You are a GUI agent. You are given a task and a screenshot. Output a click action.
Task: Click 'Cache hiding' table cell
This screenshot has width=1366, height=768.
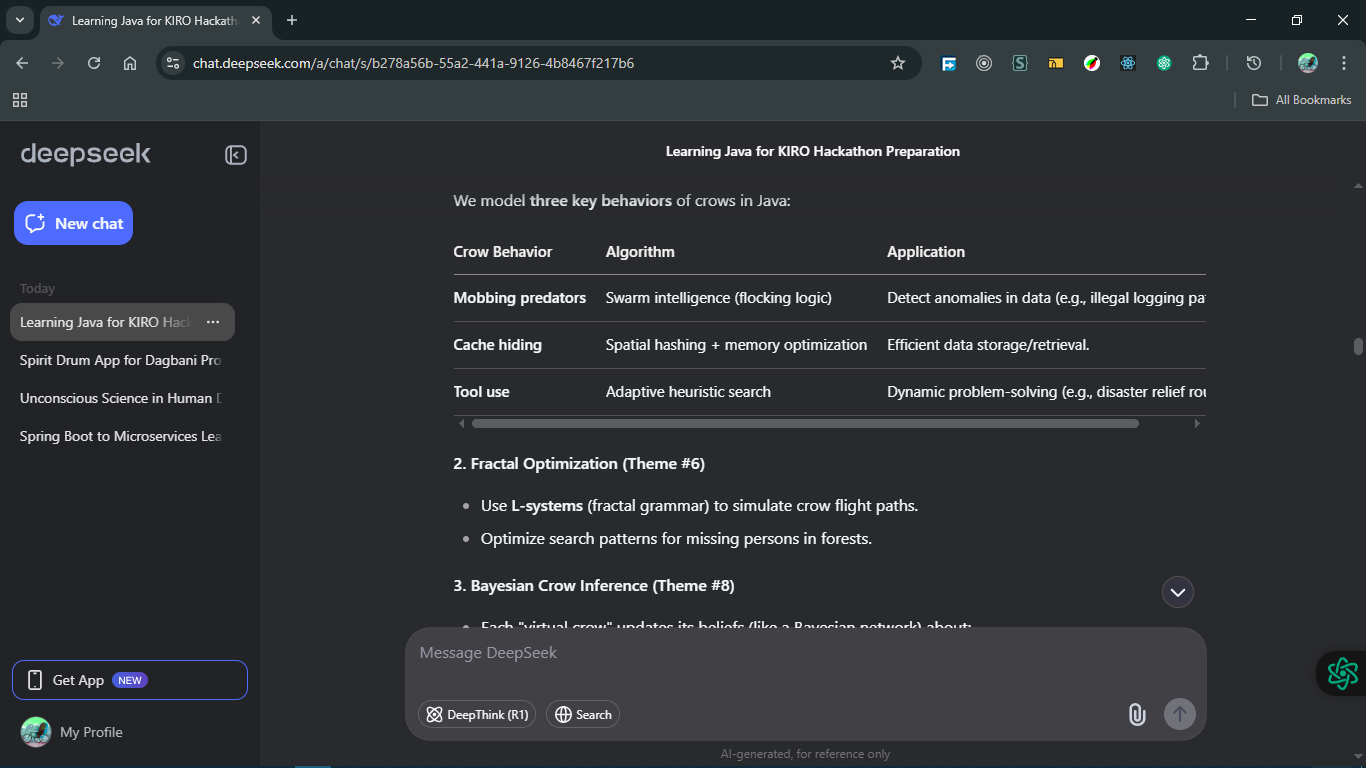[x=498, y=345]
